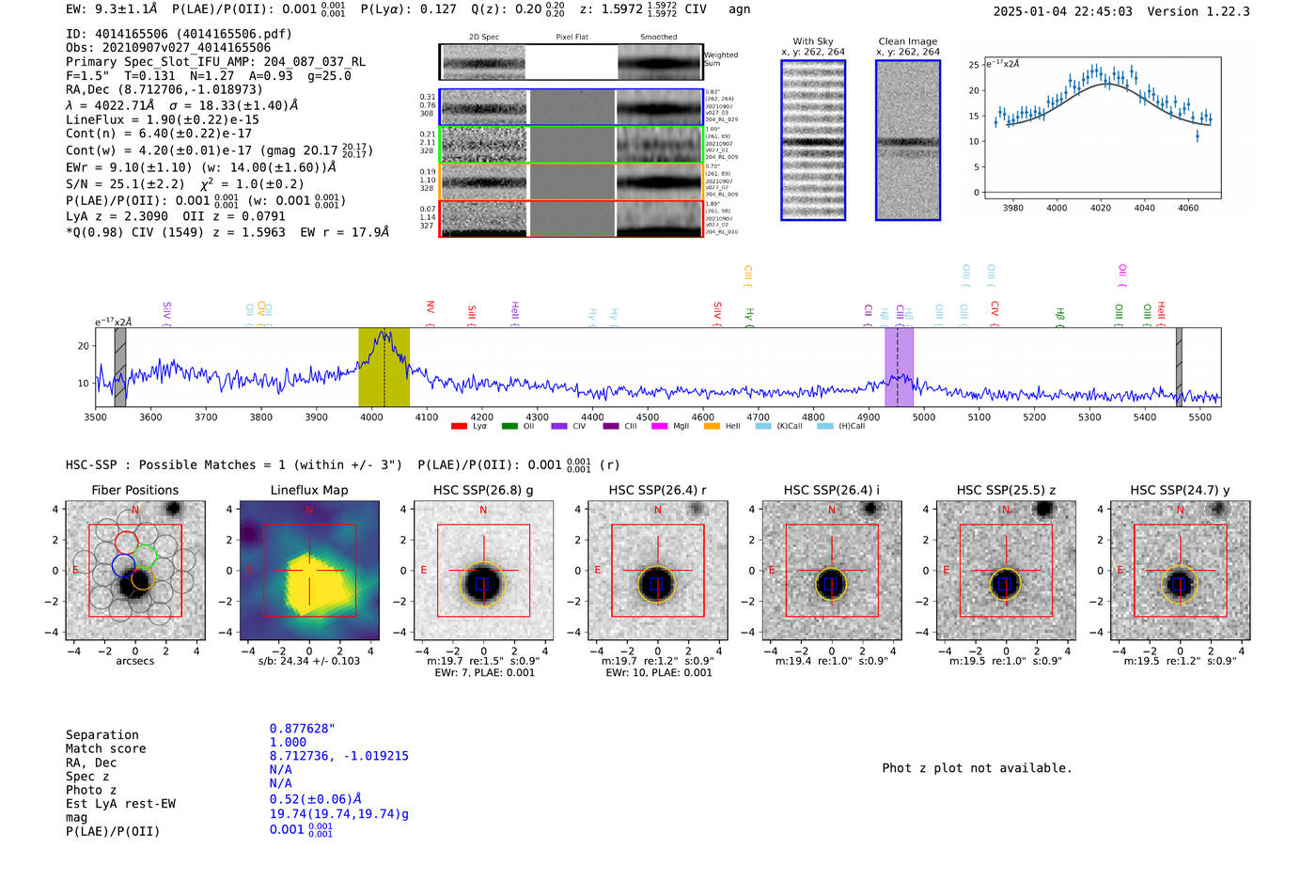Image resolution: width=1316 pixels, height=896 pixels.
Task: Click the red Lyα legend swatch
Action: (x=459, y=427)
